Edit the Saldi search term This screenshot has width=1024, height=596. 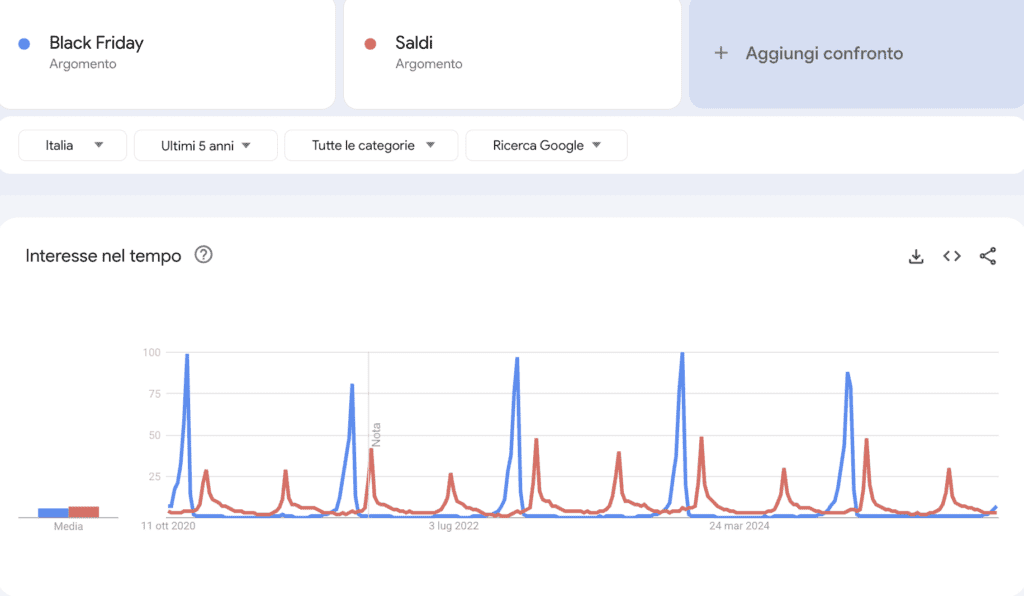[x=414, y=43]
